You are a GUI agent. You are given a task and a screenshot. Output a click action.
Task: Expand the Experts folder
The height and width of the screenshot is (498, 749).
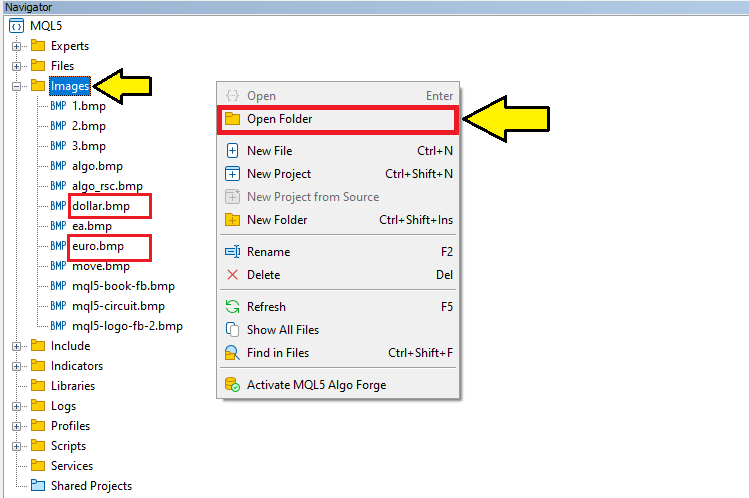(x=16, y=46)
